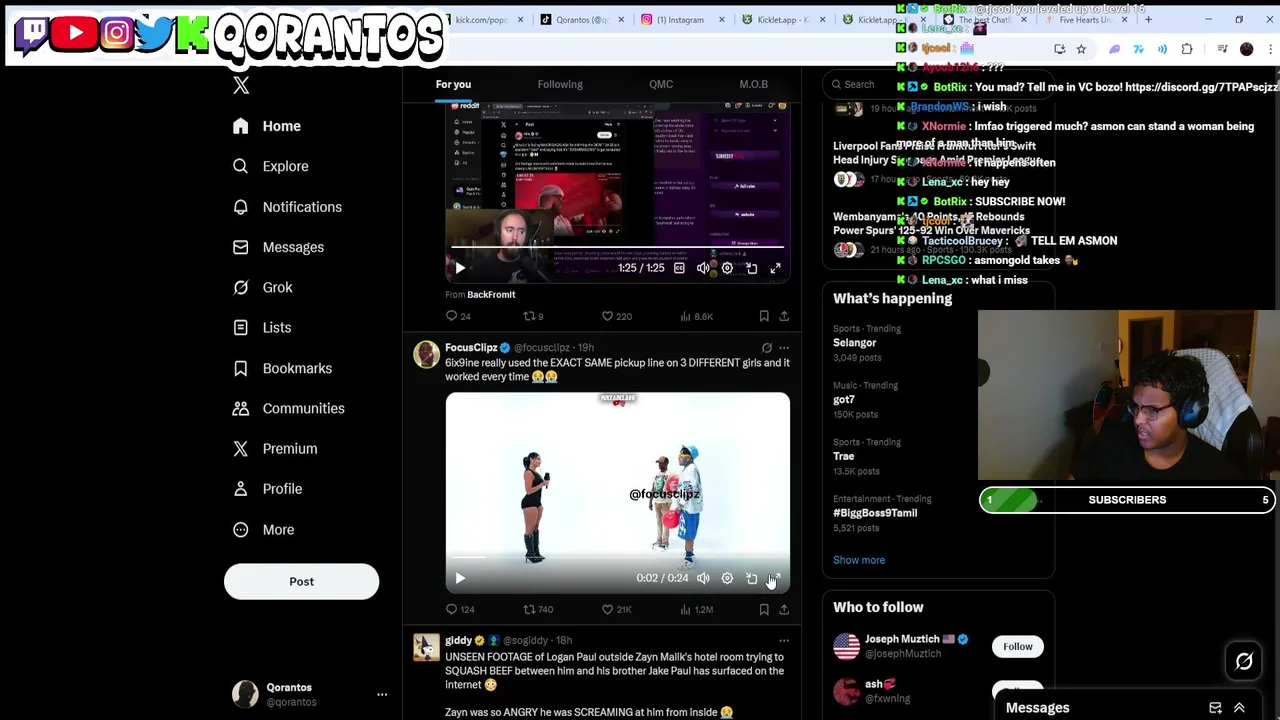The image size is (1280, 720).
Task: Open a new browser tab
Action: (1148, 20)
